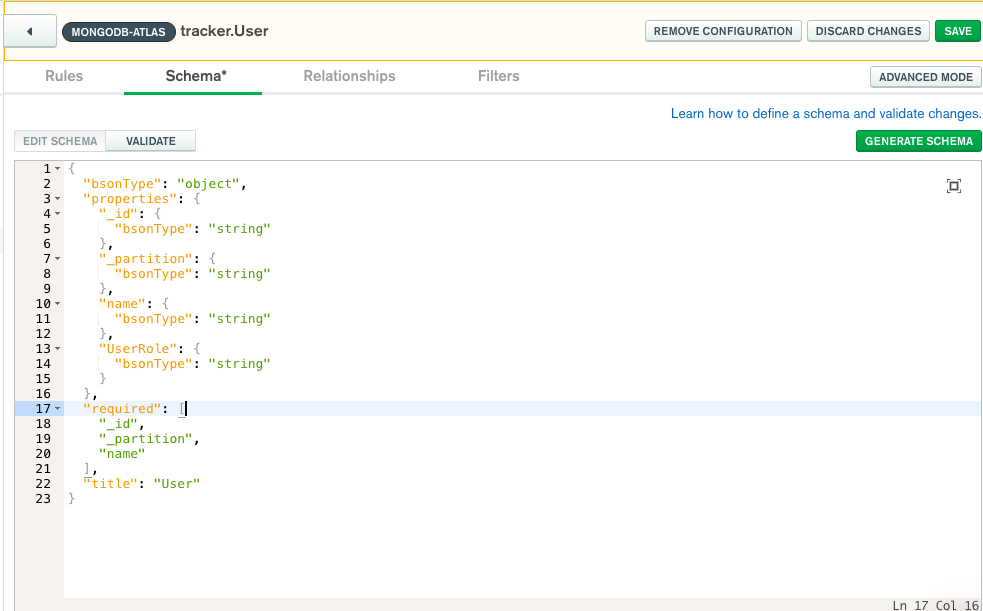The width and height of the screenshot is (983, 611).
Task: Switch to Validate mode
Action: 150,141
